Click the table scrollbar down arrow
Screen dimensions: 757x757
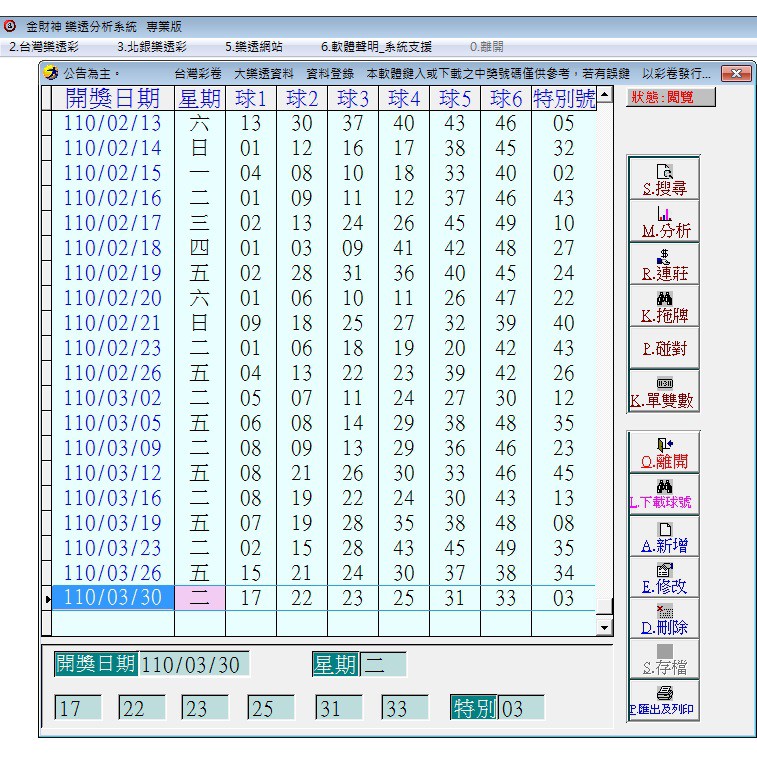[603, 627]
